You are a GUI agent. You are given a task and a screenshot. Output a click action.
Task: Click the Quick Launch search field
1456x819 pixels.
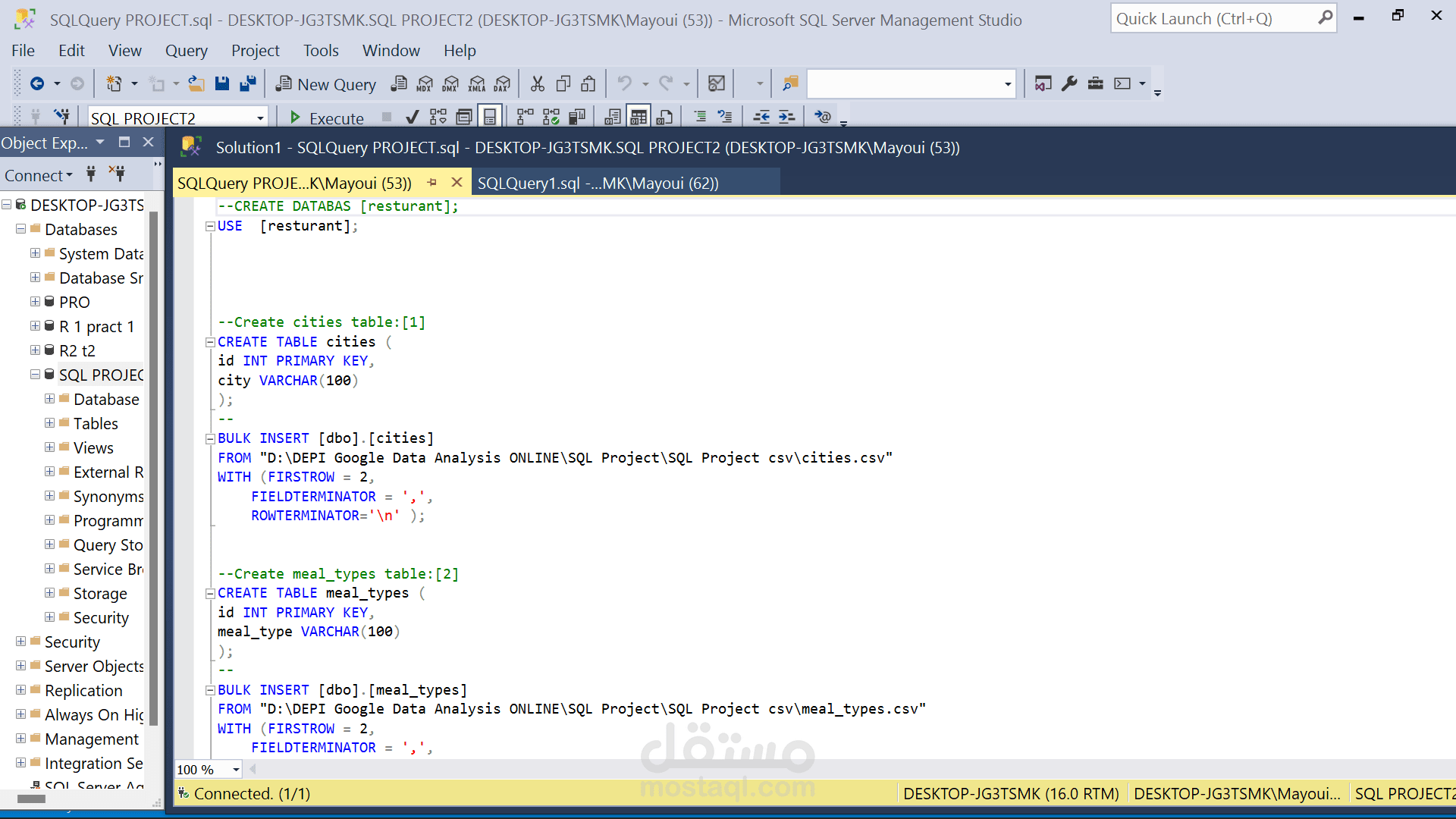point(1213,19)
